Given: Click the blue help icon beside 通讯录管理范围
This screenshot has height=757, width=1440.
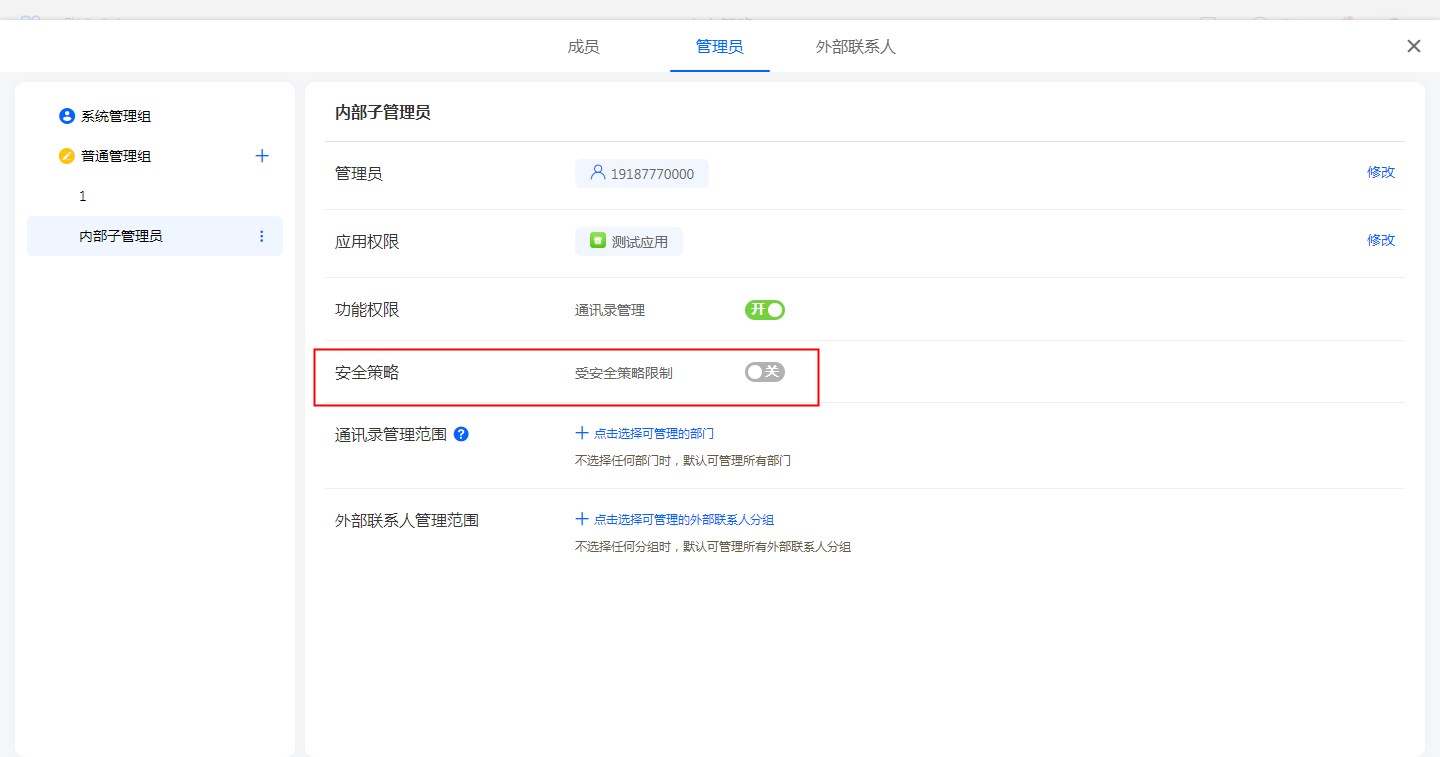Looking at the screenshot, I should (x=461, y=435).
